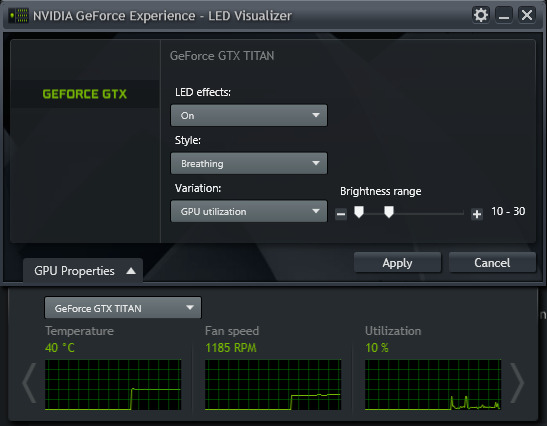Screen dimensions: 547x426
Task: Click the 10 - 30 brightness value
Action: click(x=508, y=211)
